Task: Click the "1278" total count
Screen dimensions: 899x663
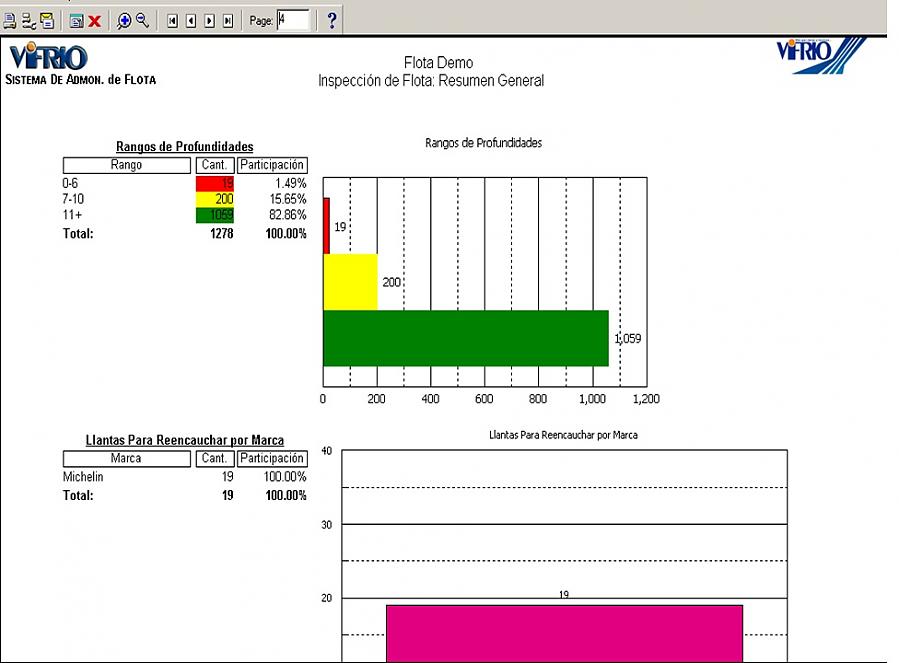Action: tap(222, 233)
